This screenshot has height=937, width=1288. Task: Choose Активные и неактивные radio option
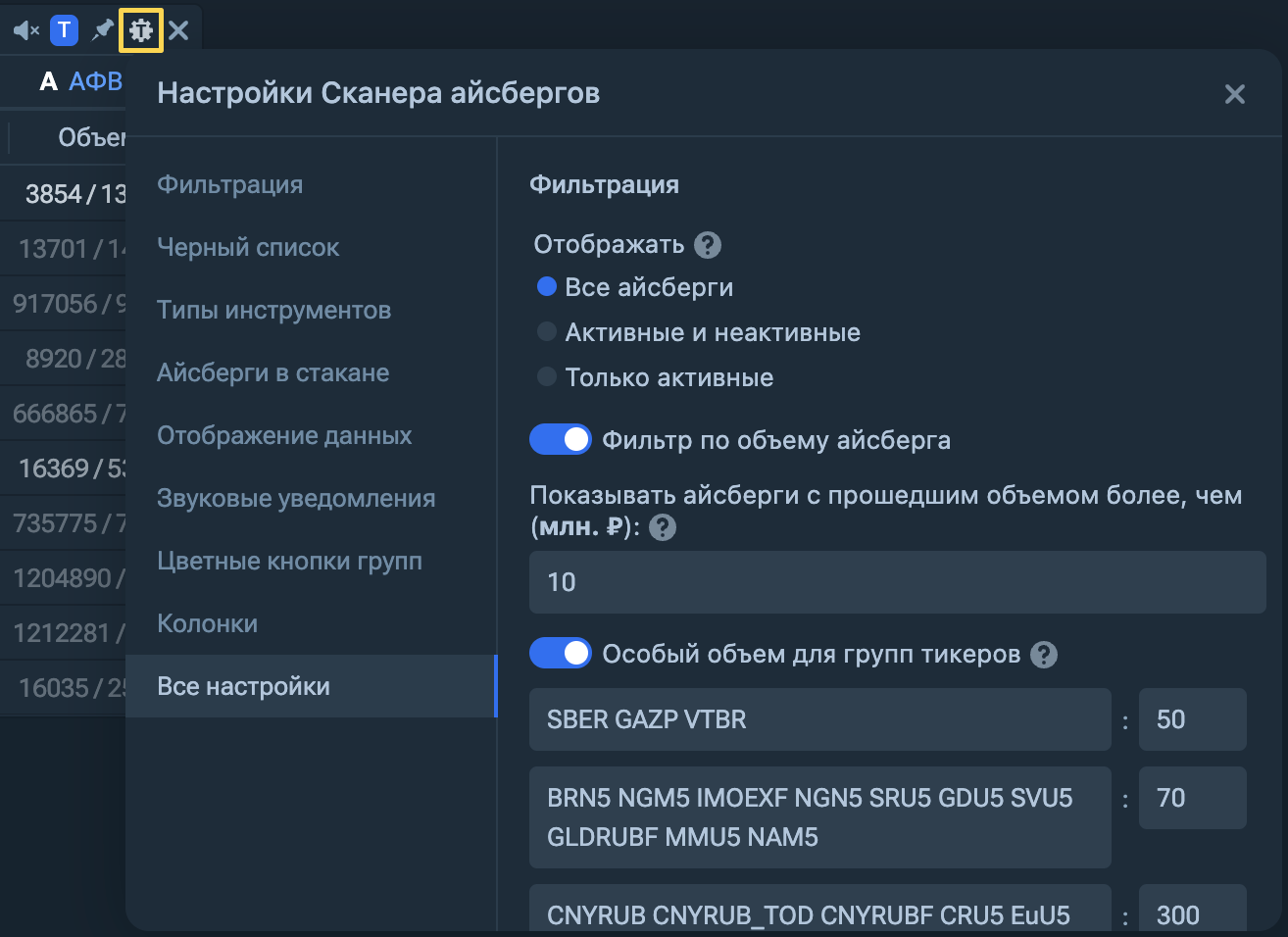pos(547,332)
